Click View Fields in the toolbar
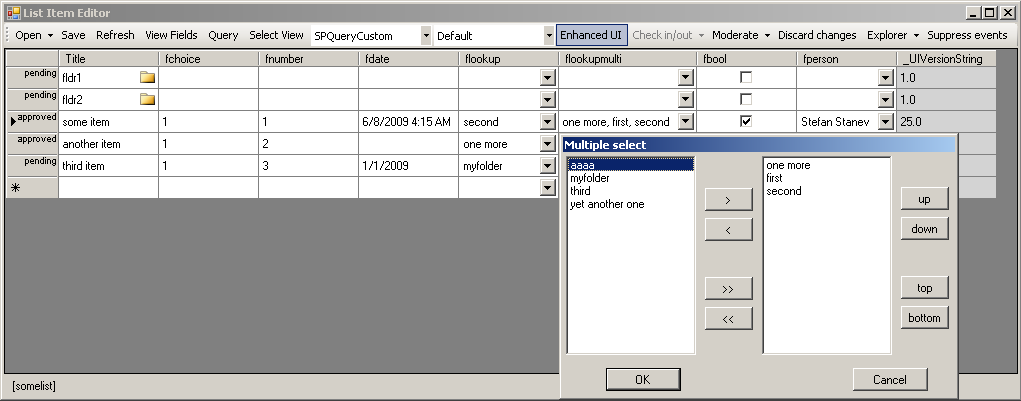1021x401 pixels. coord(171,35)
